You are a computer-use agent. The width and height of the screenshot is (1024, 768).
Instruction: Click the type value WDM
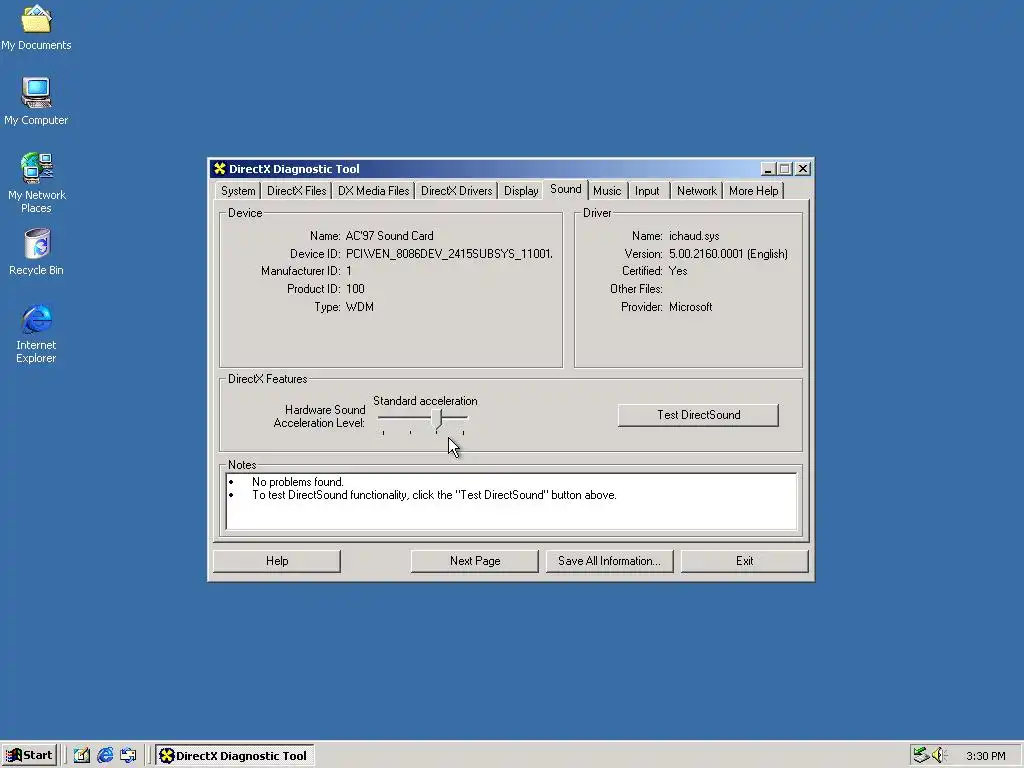[359, 307]
